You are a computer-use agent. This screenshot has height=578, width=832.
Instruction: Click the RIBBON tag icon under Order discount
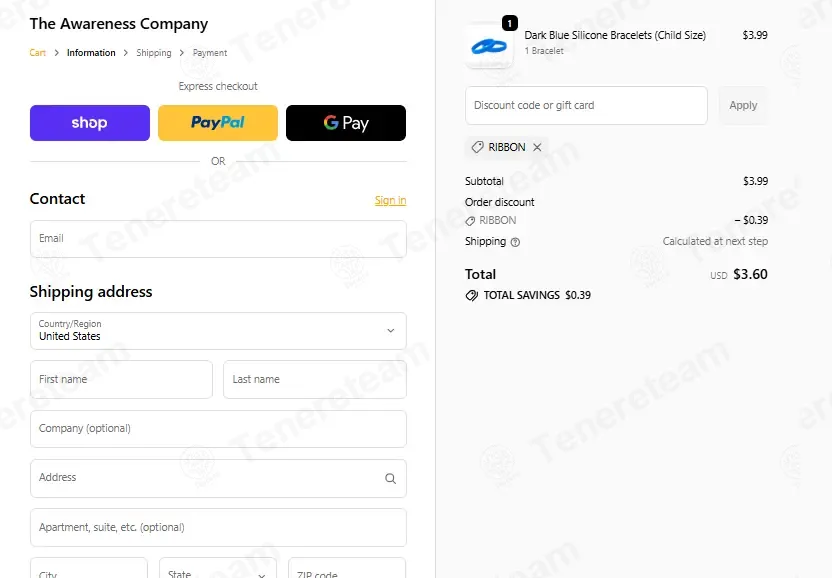470,221
